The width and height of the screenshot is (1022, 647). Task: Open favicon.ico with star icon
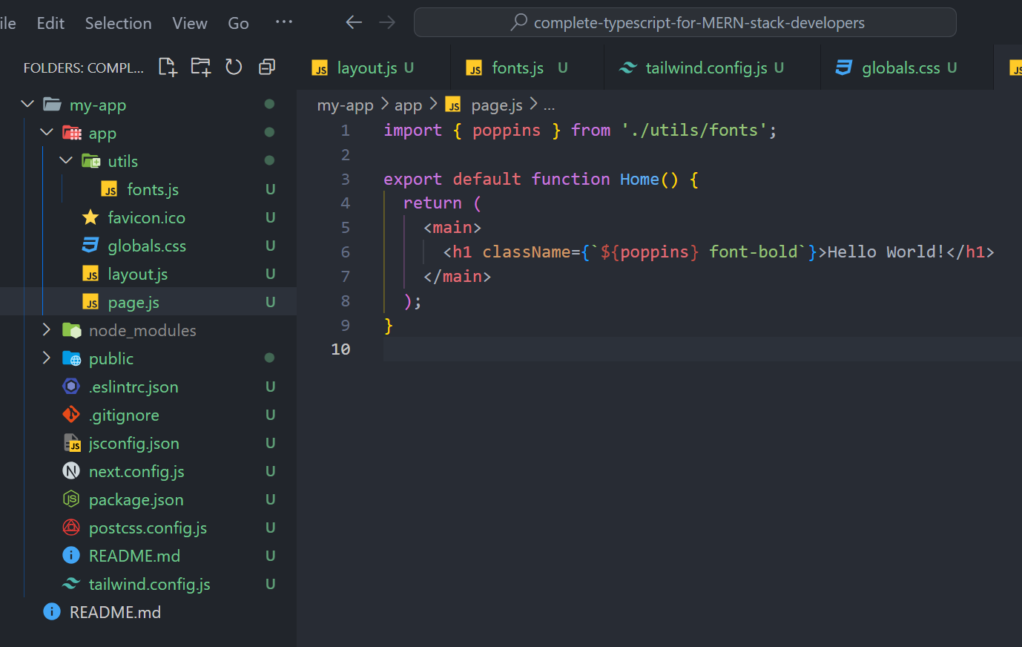click(146, 217)
